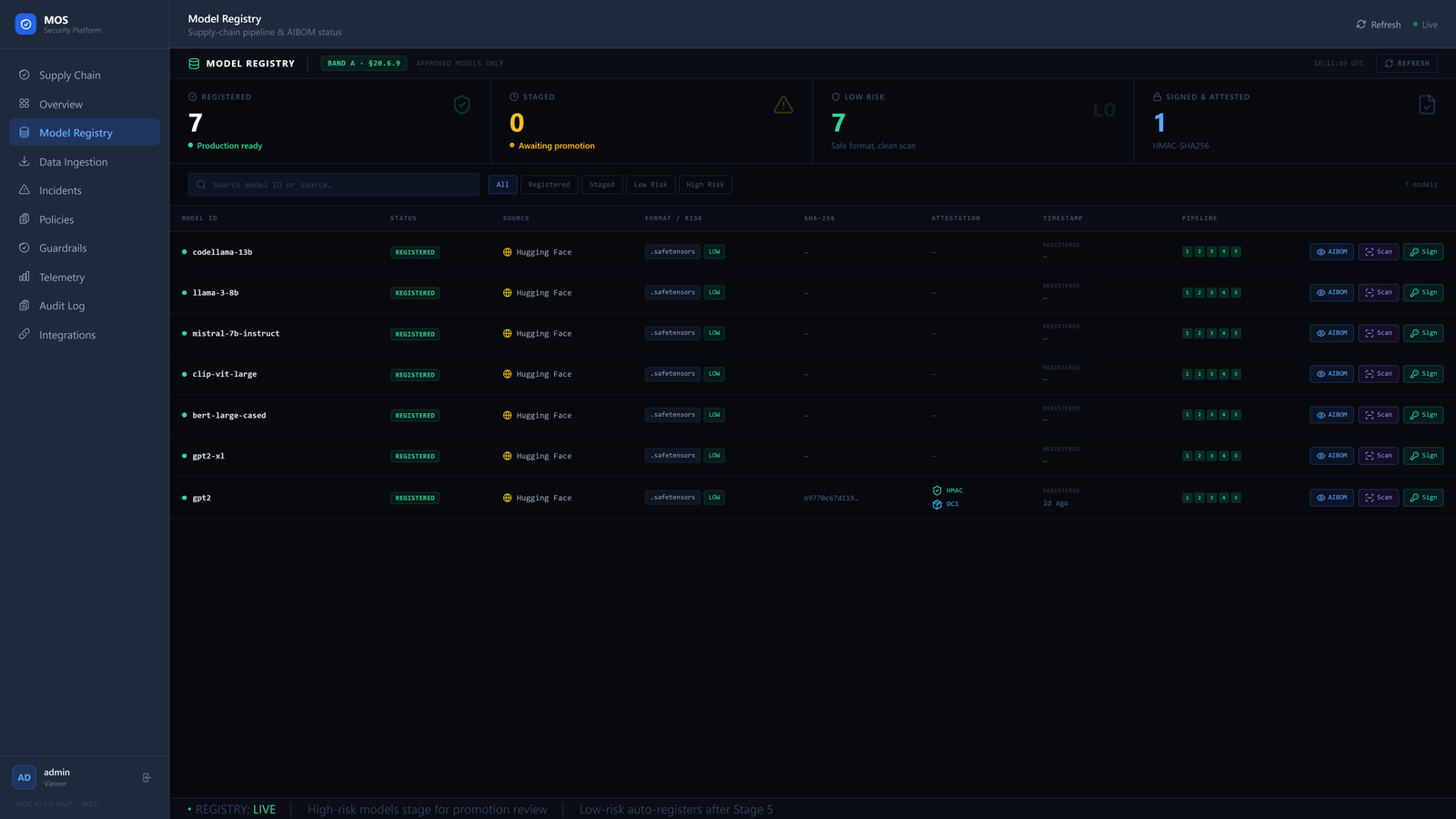The height and width of the screenshot is (819, 1456).
Task: Click the Model Registry database icon
Action: (25, 133)
